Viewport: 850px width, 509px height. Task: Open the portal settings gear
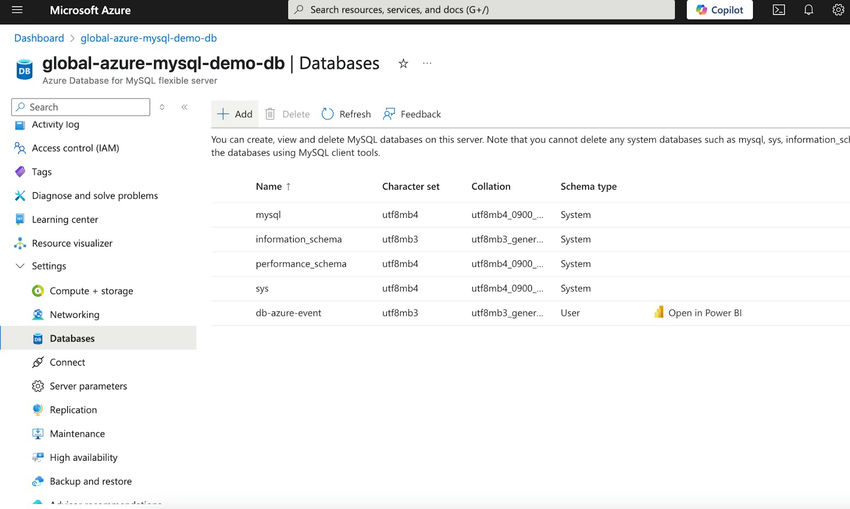point(838,10)
